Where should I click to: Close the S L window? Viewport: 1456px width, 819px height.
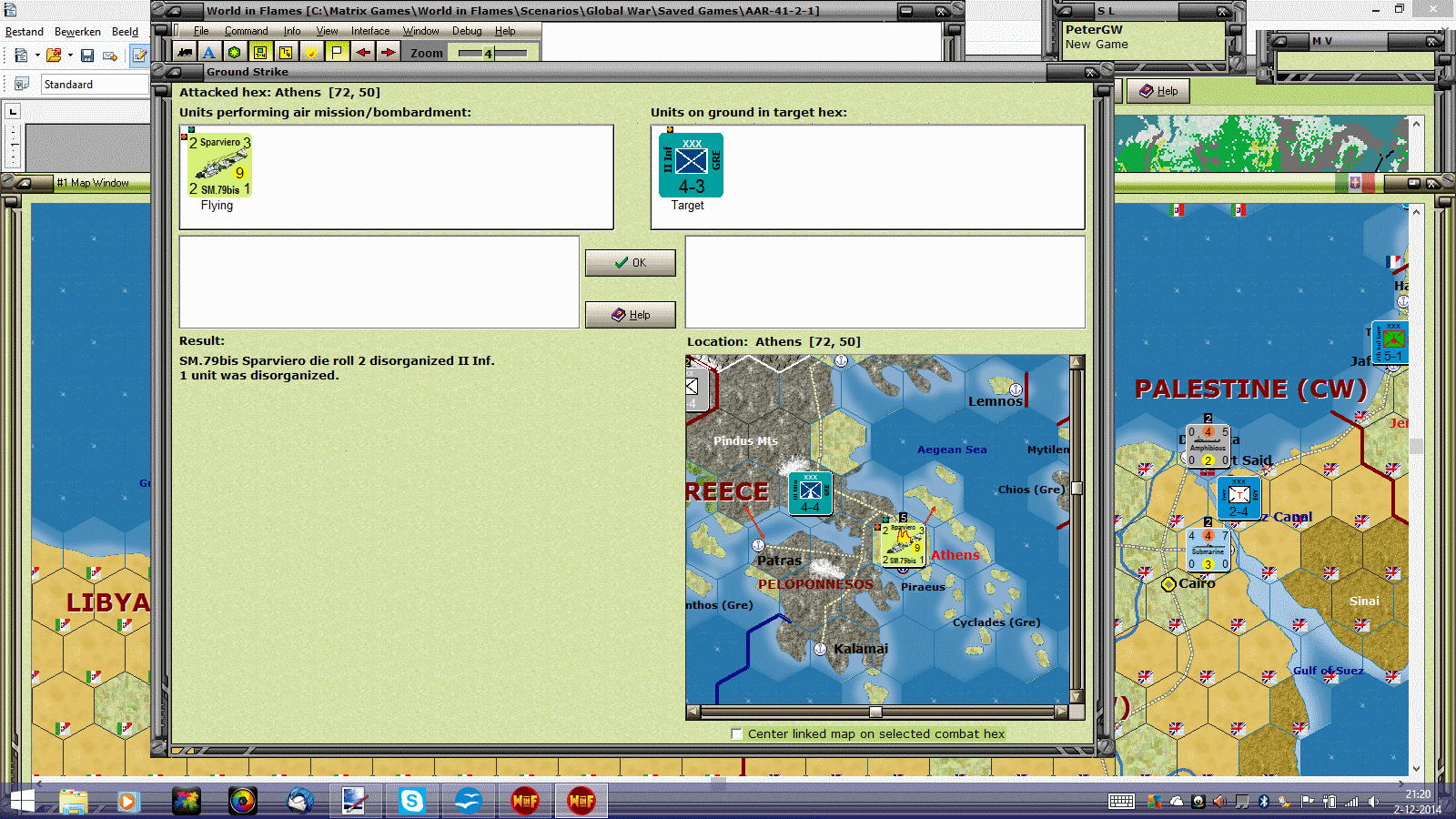pyautogui.click(x=1223, y=12)
